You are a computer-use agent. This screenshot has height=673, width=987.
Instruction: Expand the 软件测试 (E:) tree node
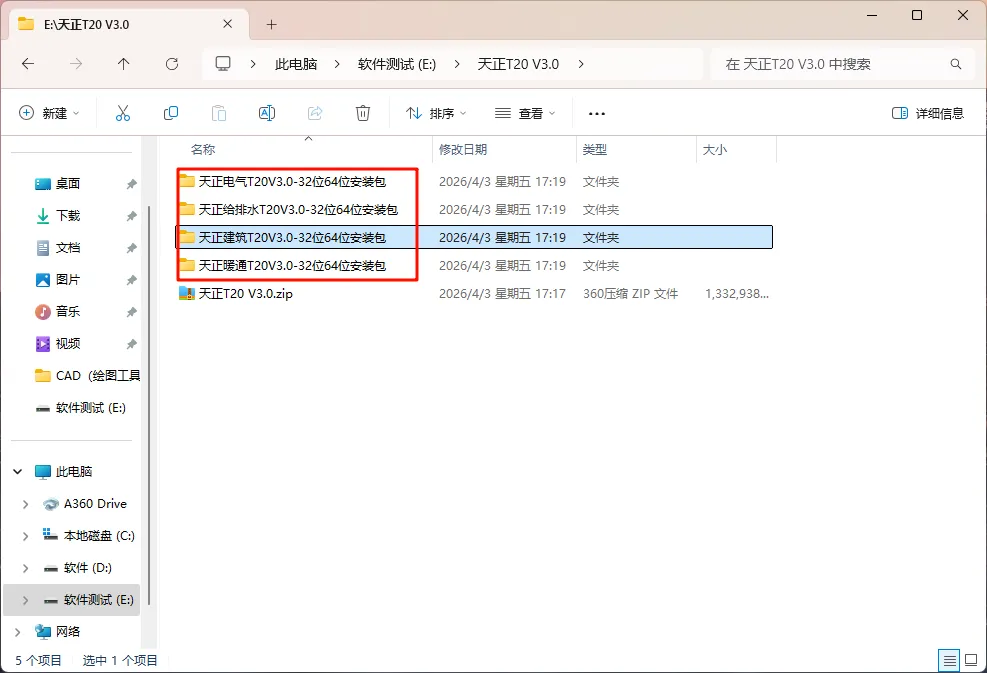(x=25, y=600)
